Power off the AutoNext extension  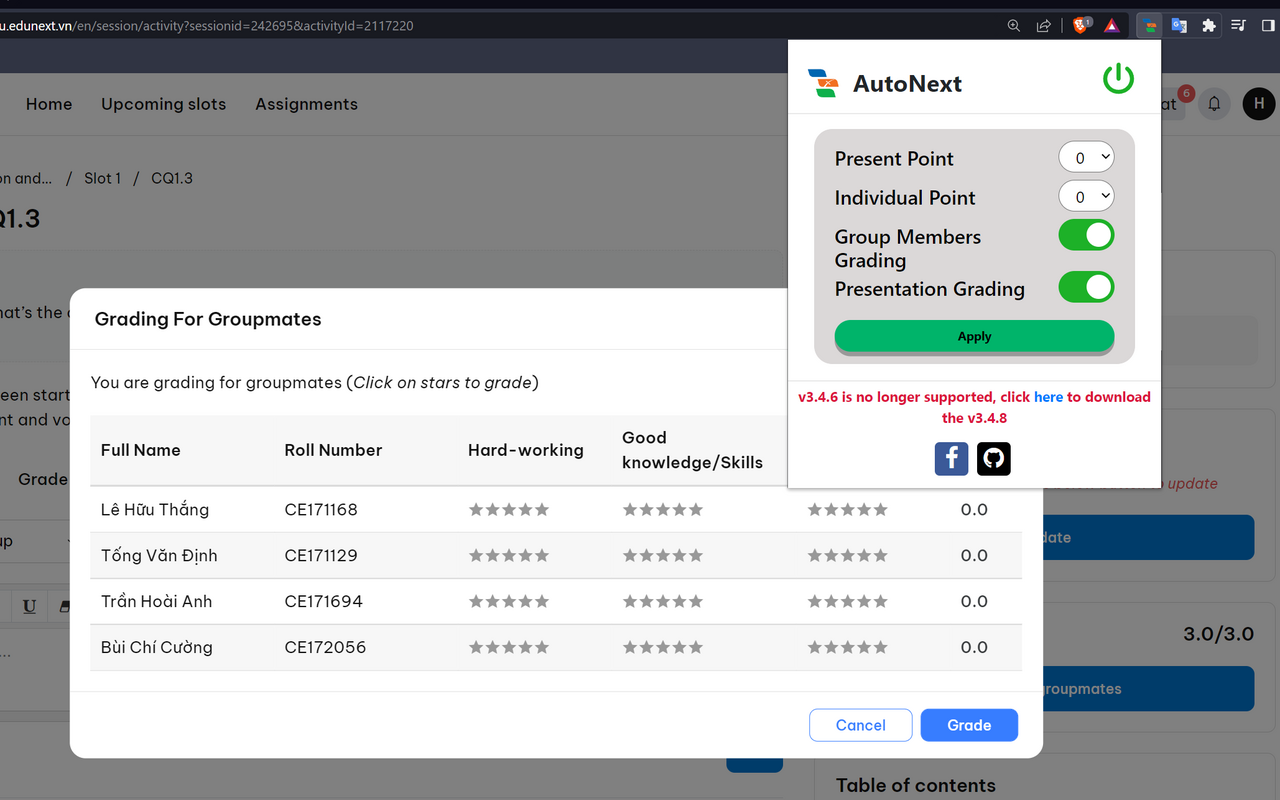pyautogui.click(x=1118, y=78)
